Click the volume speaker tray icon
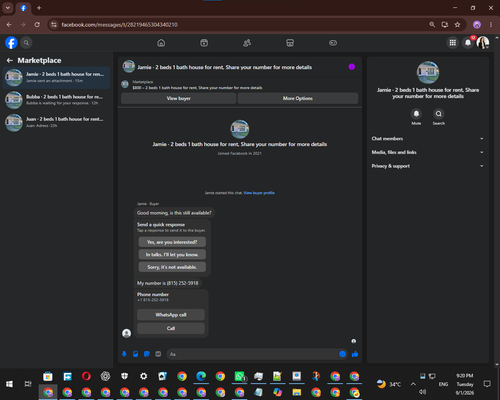The width and height of the screenshot is (500, 400). pos(422,392)
